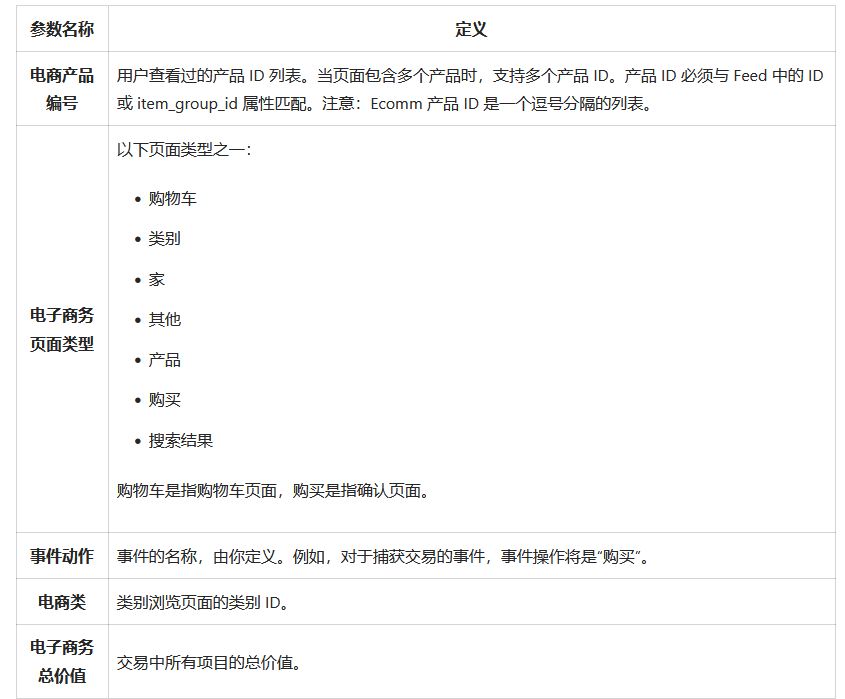Click the 类别浏览页面的类别 ID definition cell

tap(200, 603)
